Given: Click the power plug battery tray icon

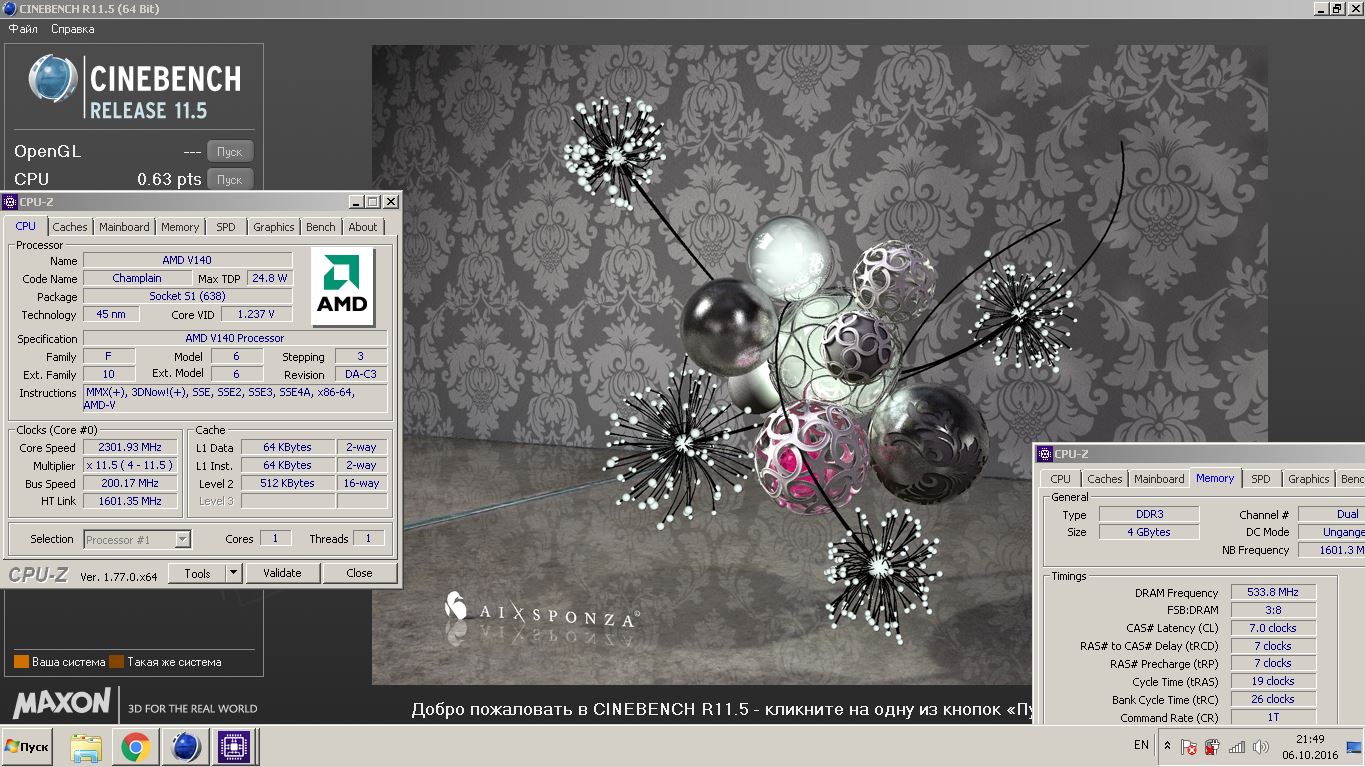Looking at the screenshot, I should 1212,747.
